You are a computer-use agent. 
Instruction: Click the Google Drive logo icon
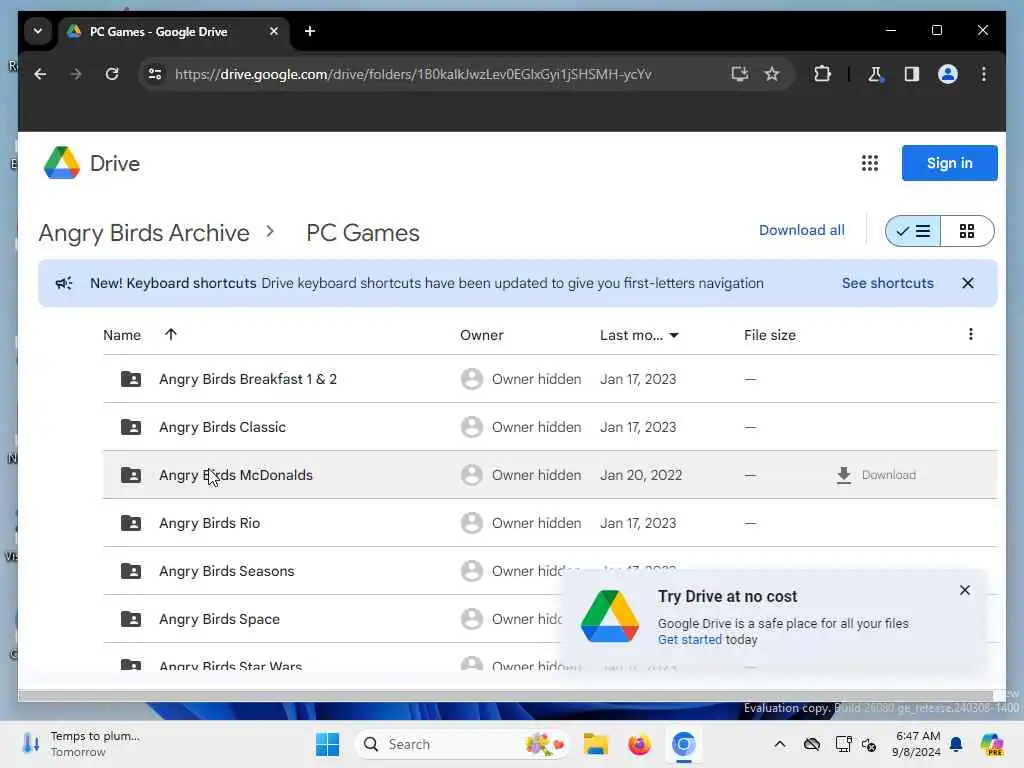(x=61, y=163)
